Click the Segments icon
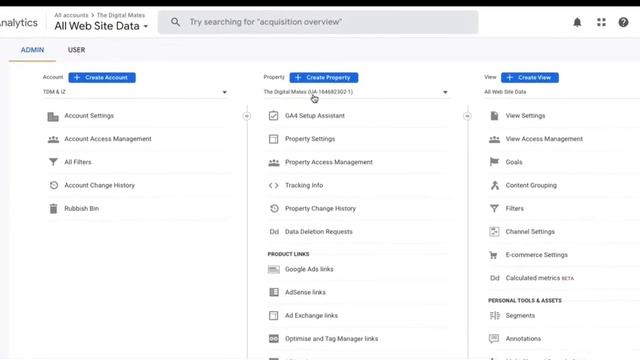This screenshot has height=360, width=640. coord(495,316)
